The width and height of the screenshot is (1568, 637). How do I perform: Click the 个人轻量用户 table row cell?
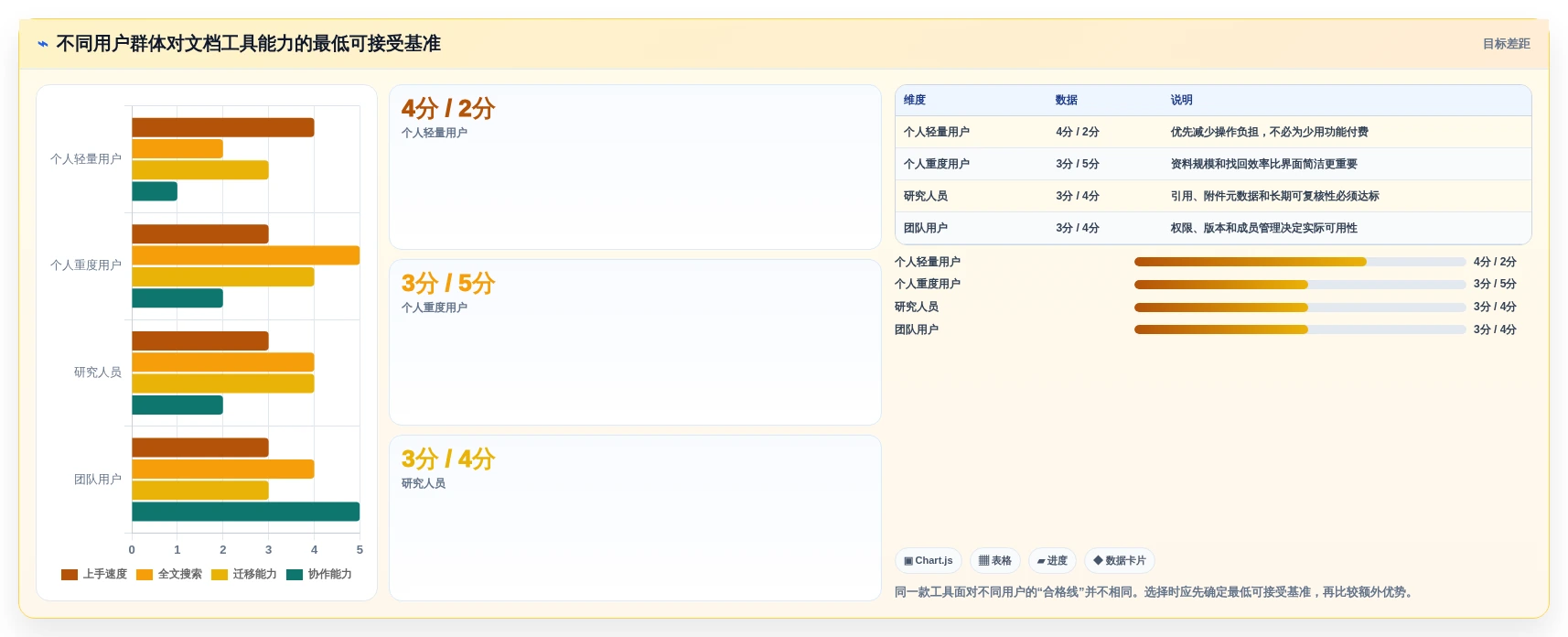937,133
